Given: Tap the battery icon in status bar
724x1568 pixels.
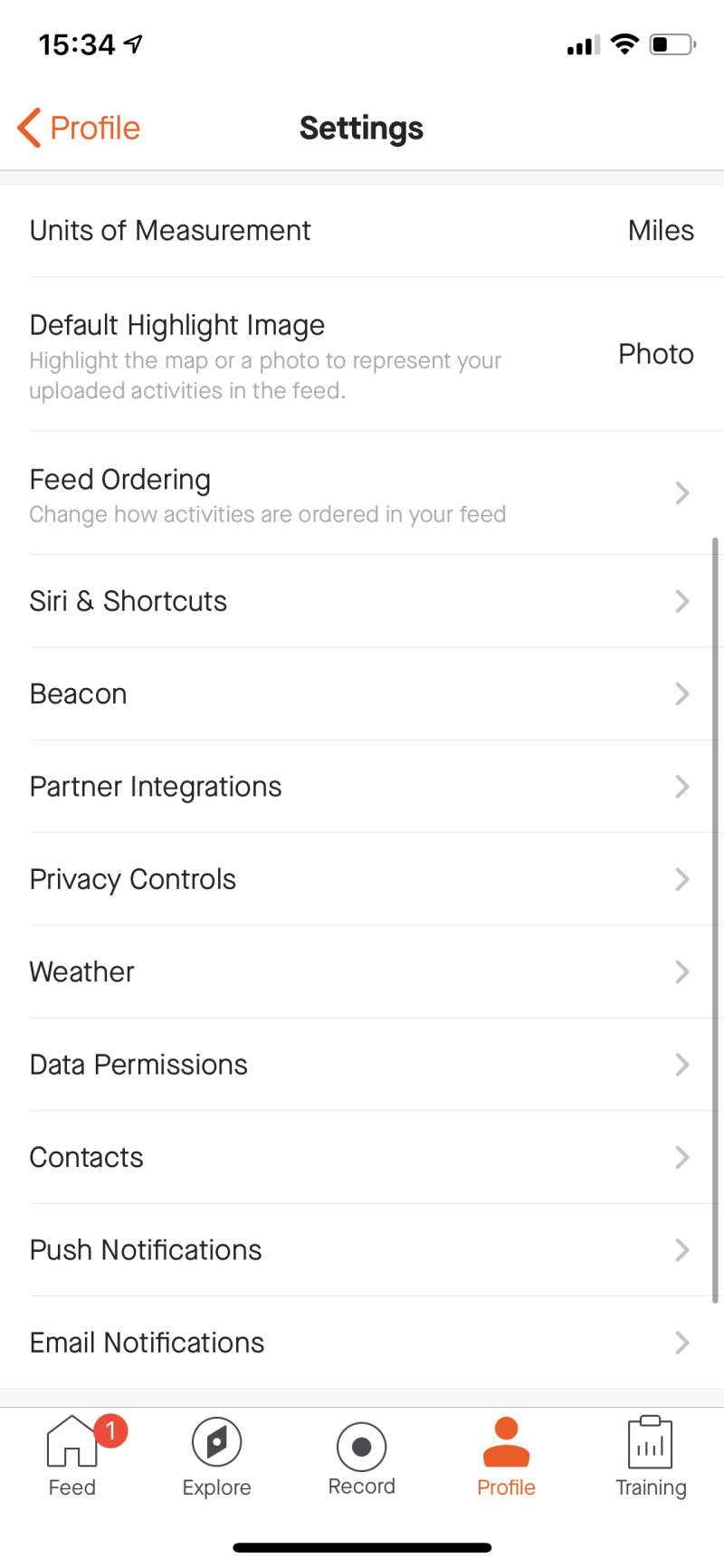Looking at the screenshot, I should pos(672,44).
